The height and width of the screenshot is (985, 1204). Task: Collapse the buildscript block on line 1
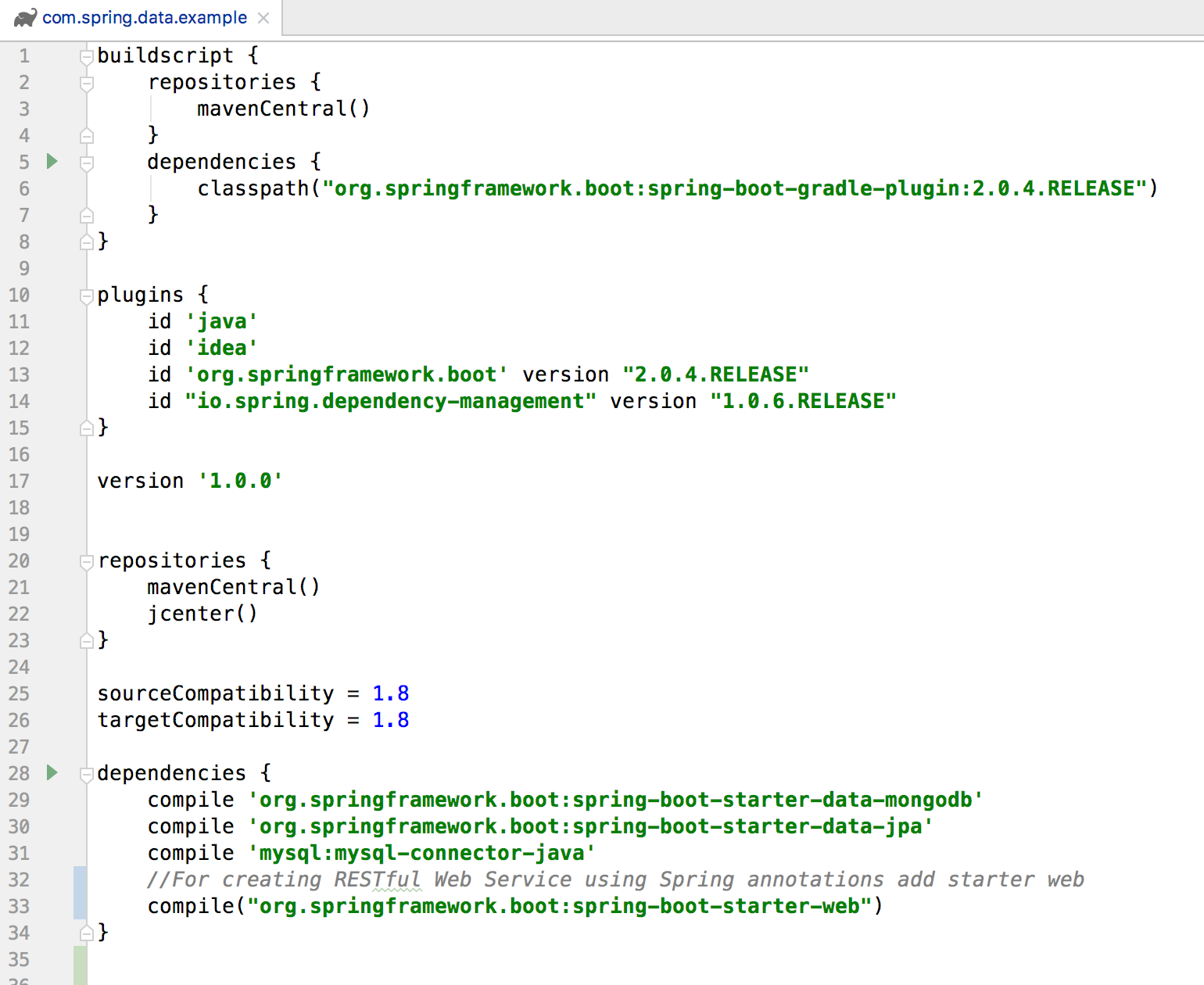pyautogui.click(x=87, y=56)
